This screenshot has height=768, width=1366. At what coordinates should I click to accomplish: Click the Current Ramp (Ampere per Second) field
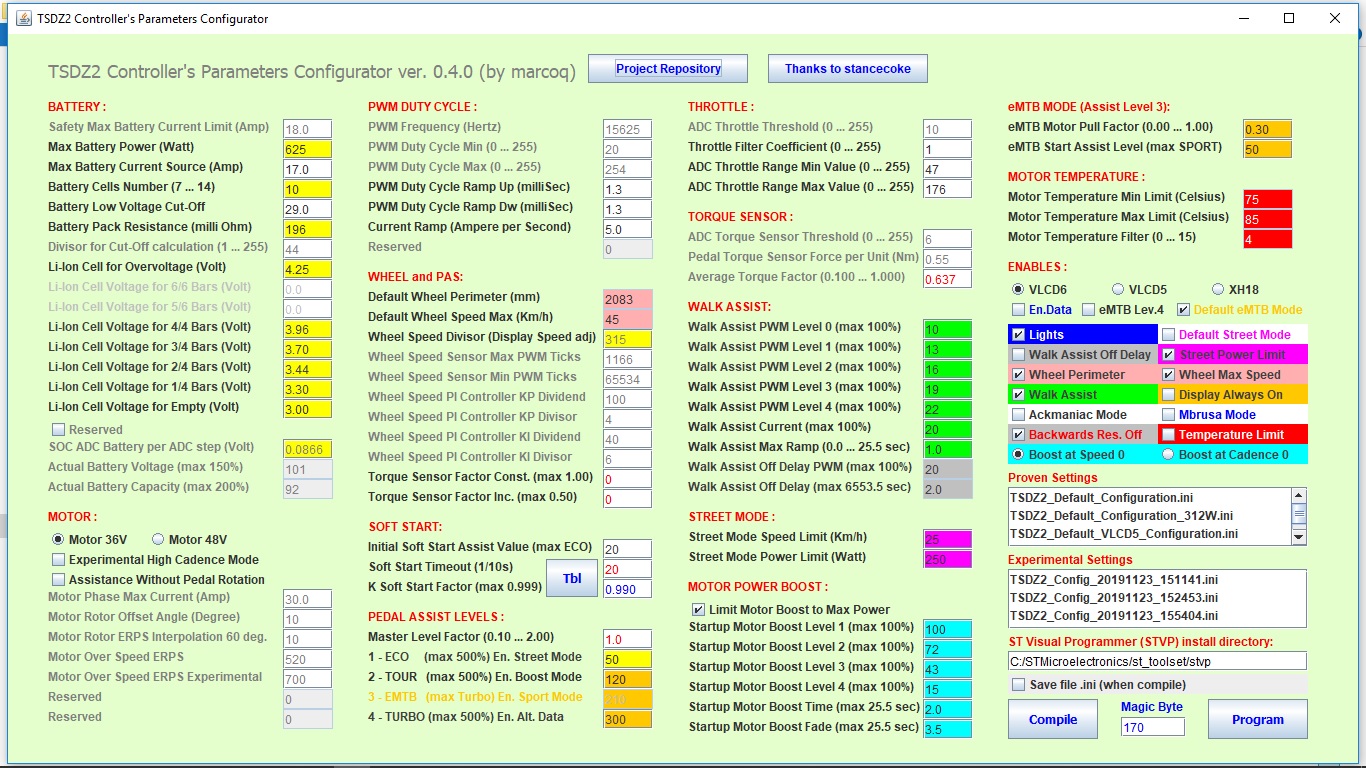628,229
